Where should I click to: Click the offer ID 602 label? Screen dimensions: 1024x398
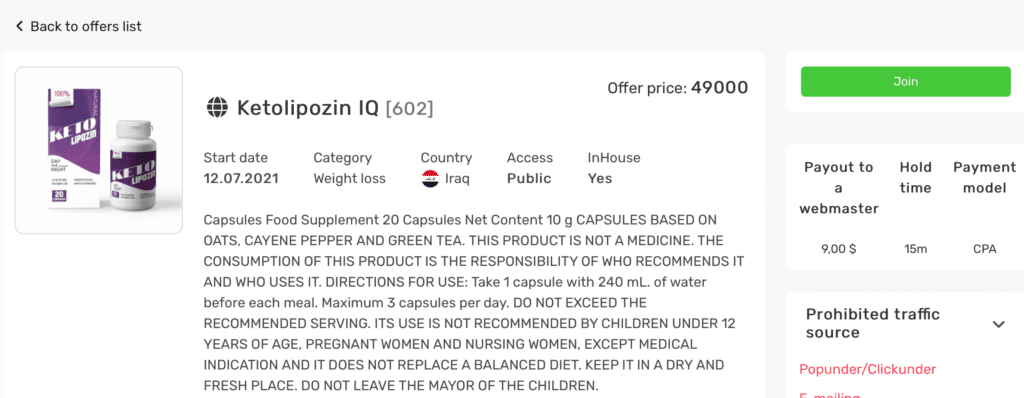pyautogui.click(x=409, y=108)
